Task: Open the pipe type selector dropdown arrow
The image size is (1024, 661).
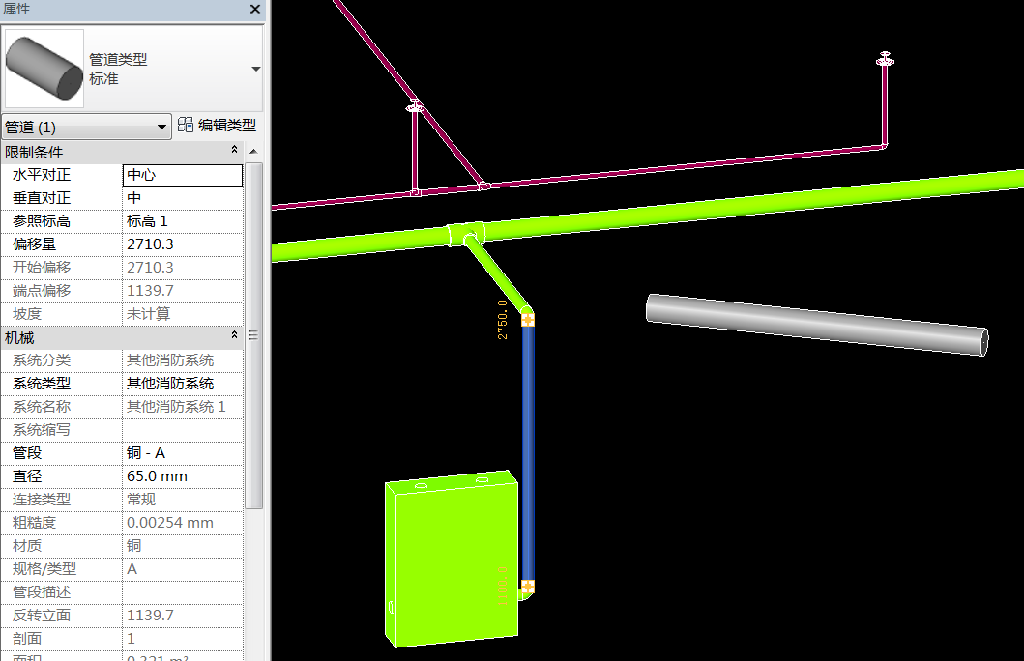Action: click(256, 69)
